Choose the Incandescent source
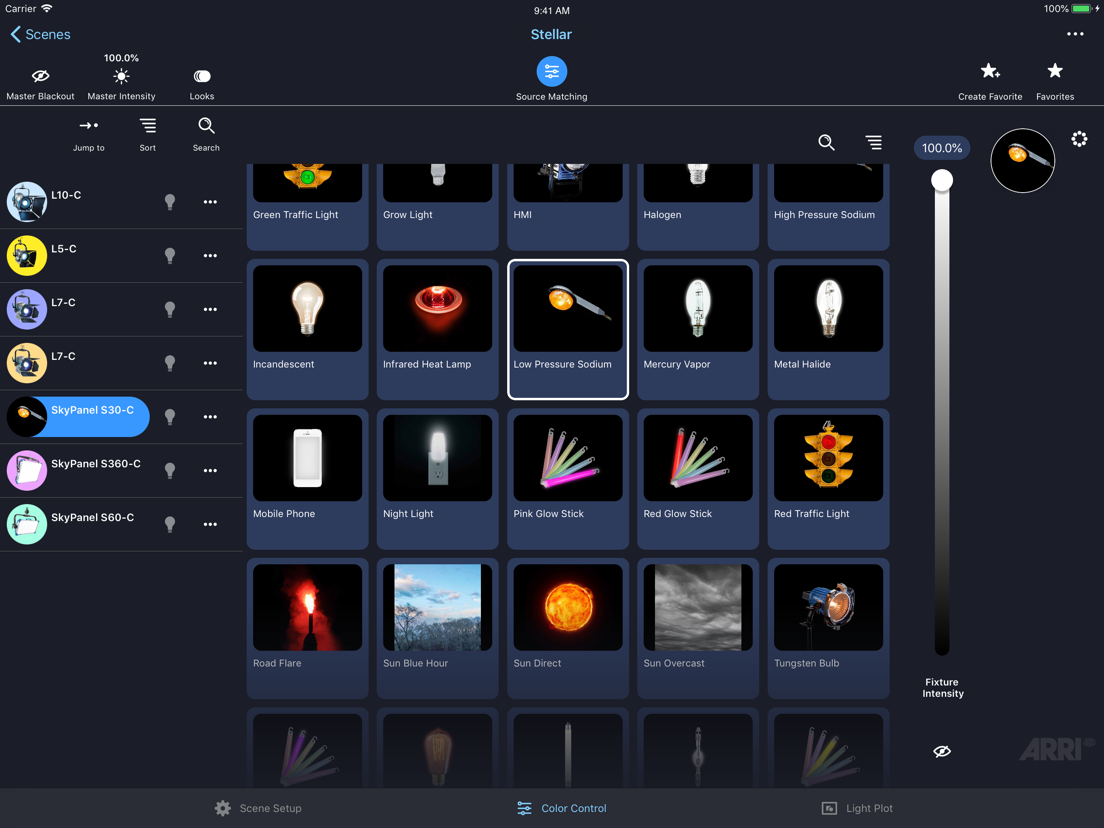1104x828 pixels. click(x=308, y=330)
